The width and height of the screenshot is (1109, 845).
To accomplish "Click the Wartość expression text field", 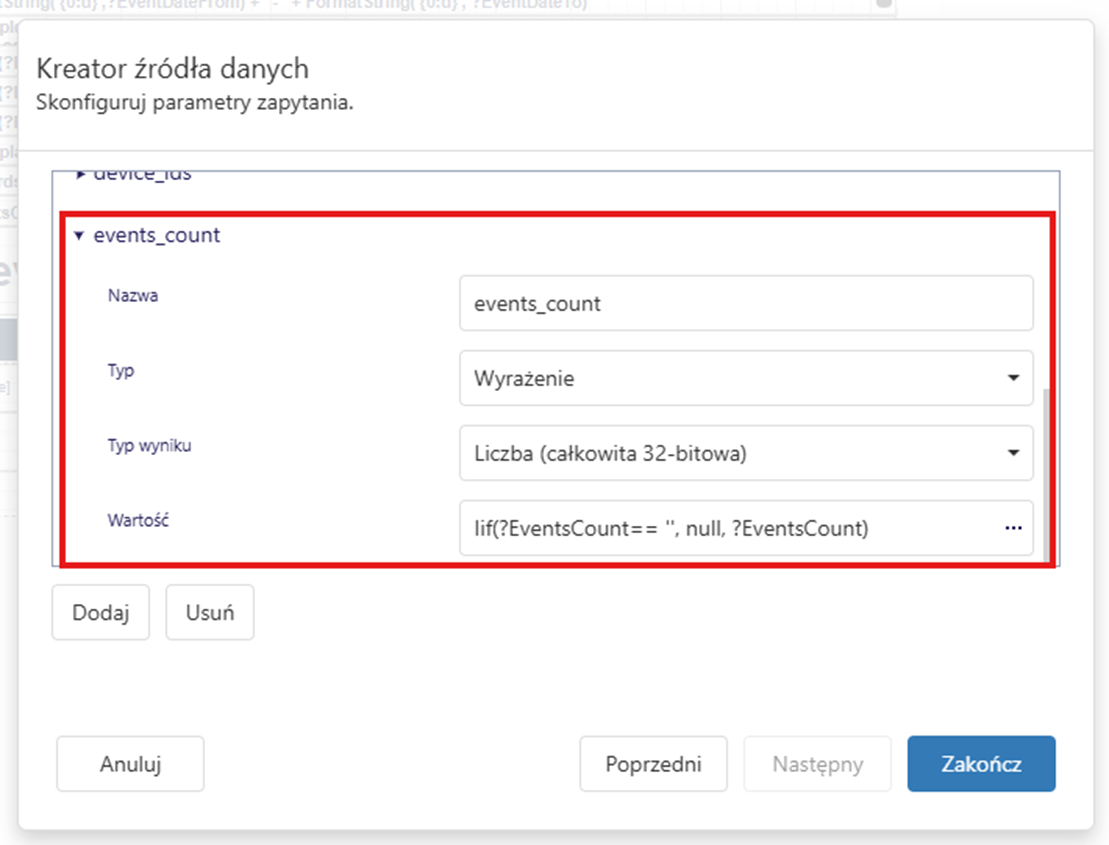I will (725, 528).
